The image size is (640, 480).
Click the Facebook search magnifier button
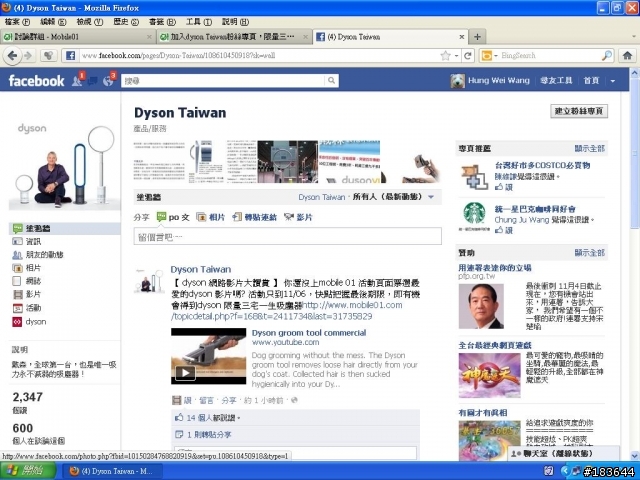click(x=331, y=81)
